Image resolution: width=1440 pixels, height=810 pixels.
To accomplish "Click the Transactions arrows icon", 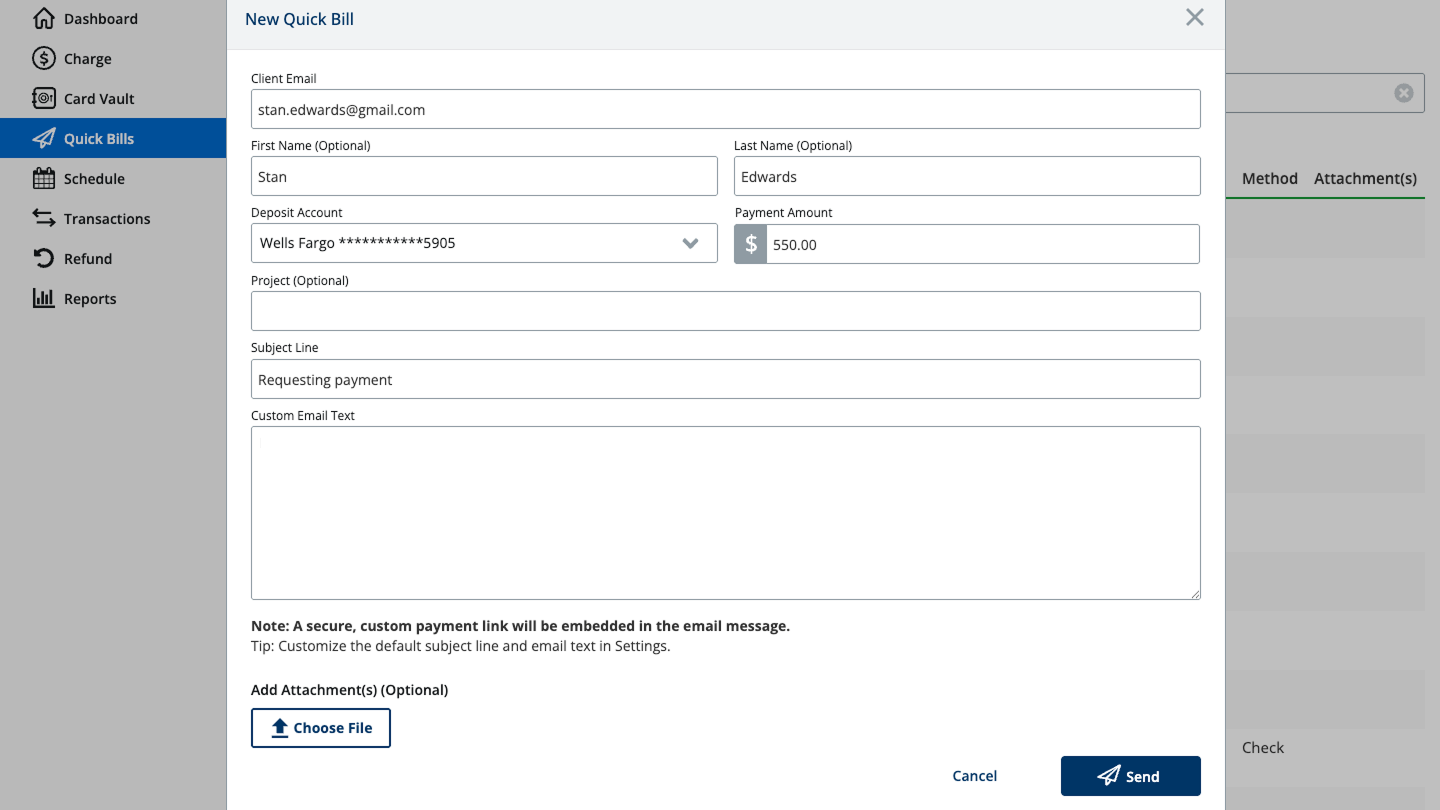I will coord(44,218).
